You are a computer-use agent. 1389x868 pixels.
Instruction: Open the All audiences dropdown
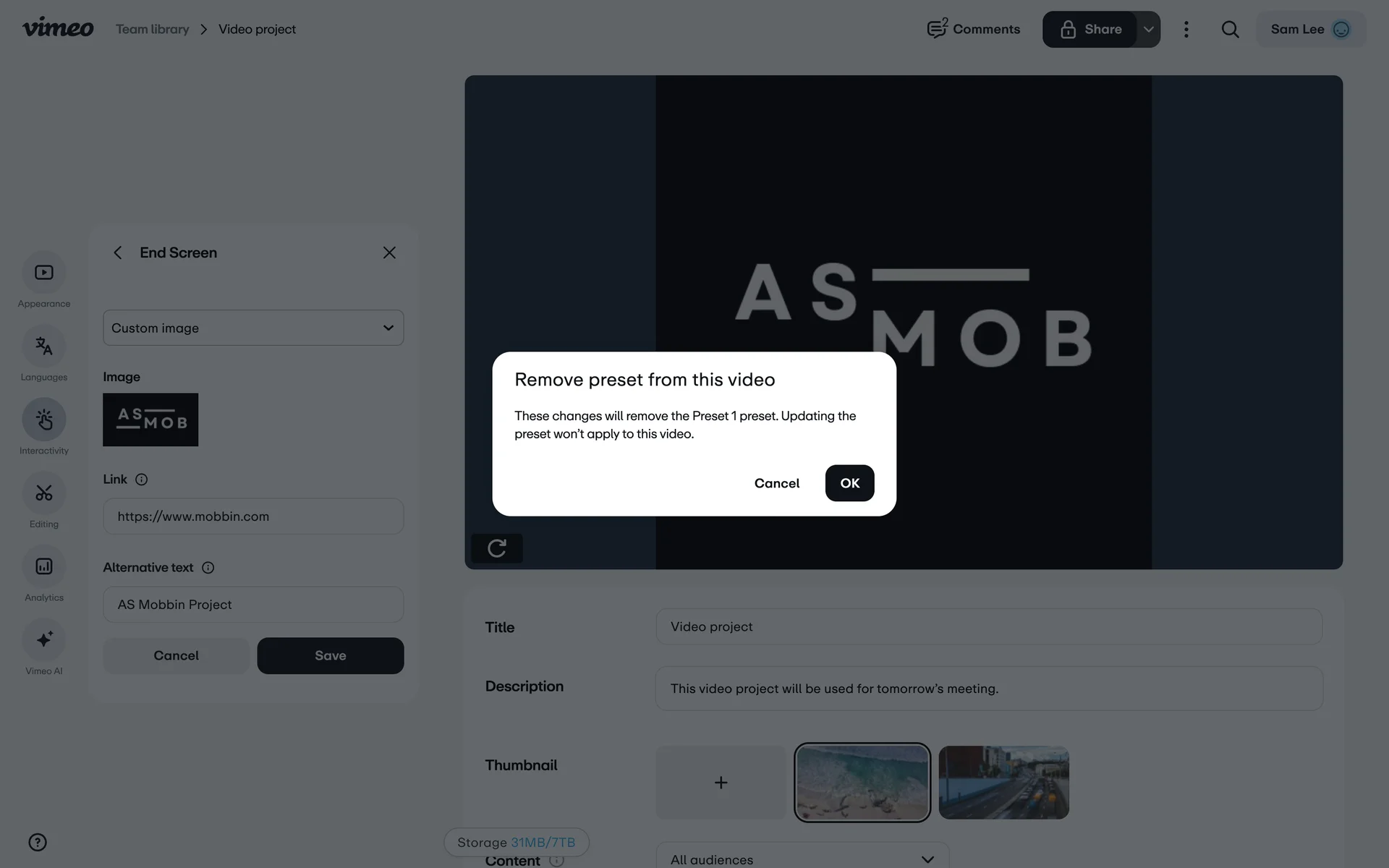click(x=802, y=859)
